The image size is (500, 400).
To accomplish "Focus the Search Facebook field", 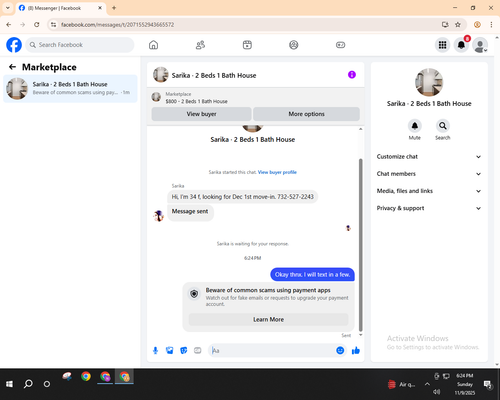I will click(80, 45).
